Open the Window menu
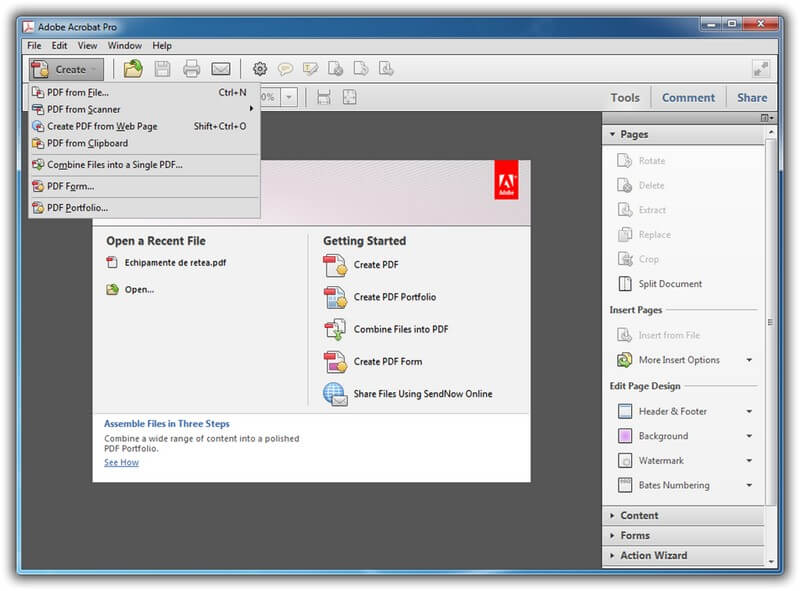 pyautogui.click(x=124, y=45)
